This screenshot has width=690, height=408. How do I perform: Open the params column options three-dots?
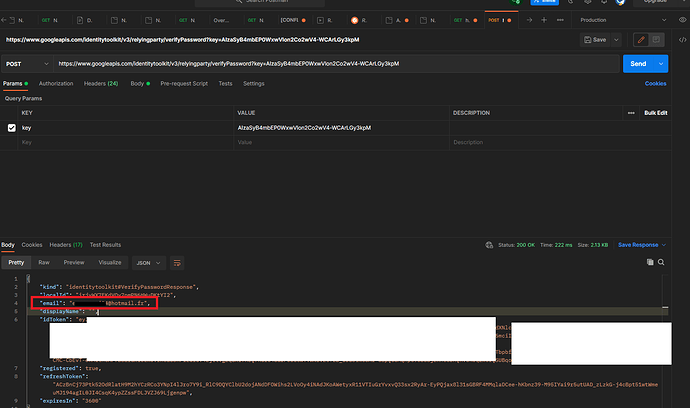[631, 113]
